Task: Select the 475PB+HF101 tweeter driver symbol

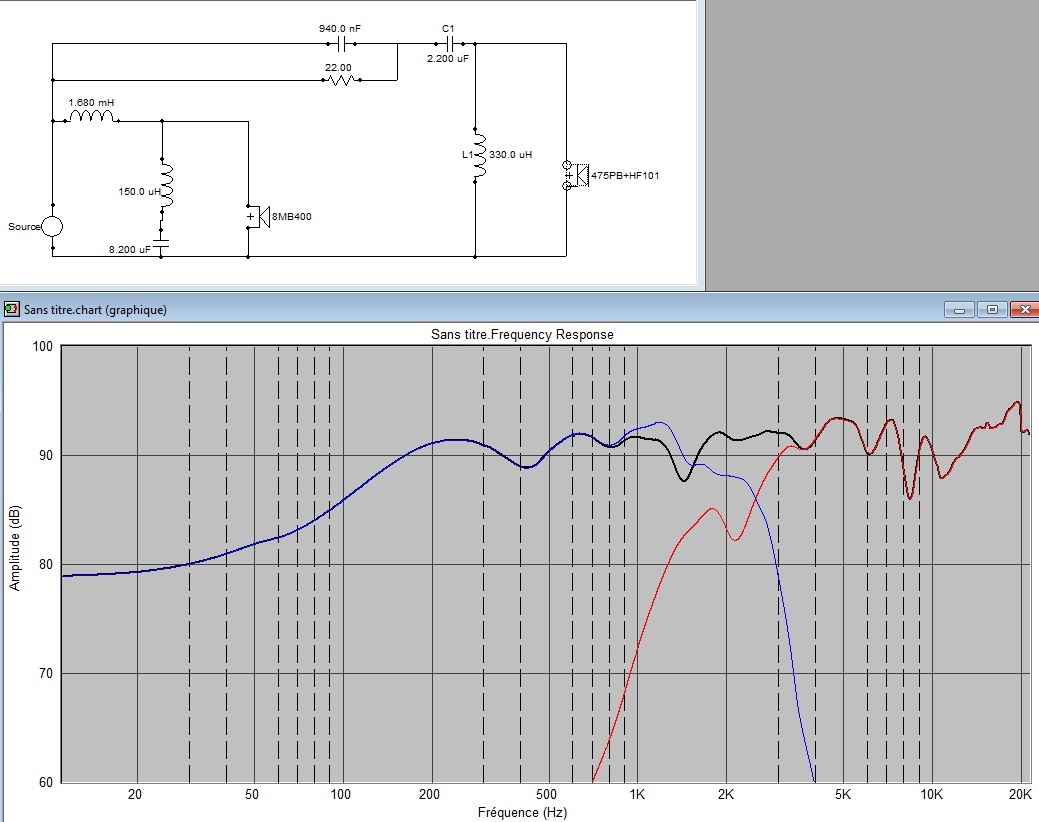Action: (577, 175)
